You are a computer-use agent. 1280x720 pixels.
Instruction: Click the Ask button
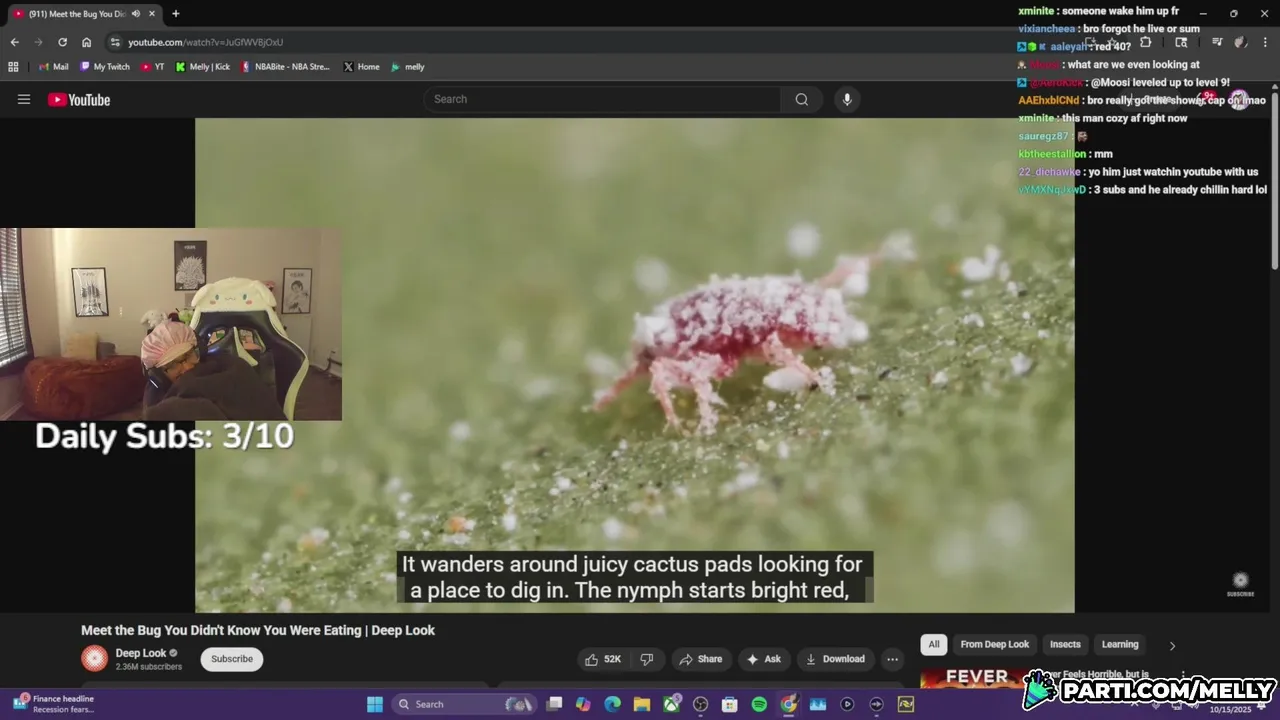pyautogui.click(x=763, y=659)
